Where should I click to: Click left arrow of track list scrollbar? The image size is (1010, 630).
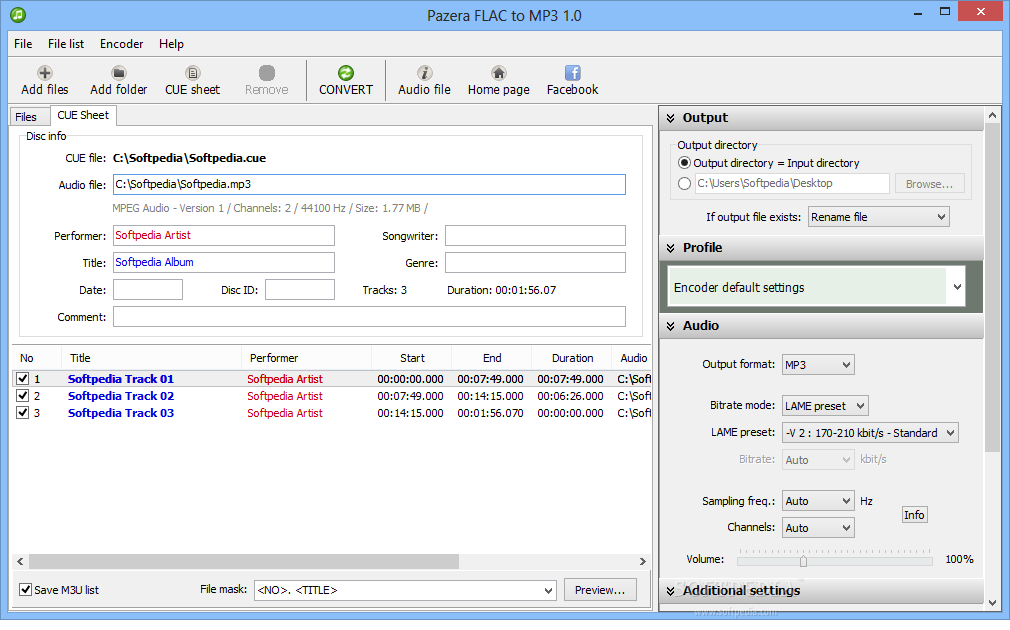[x=20, y=562]
